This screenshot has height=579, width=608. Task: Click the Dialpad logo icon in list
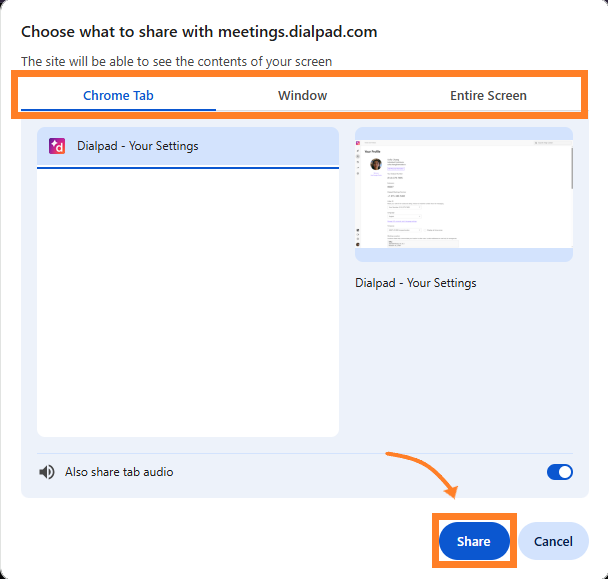[x=57, y=146]
